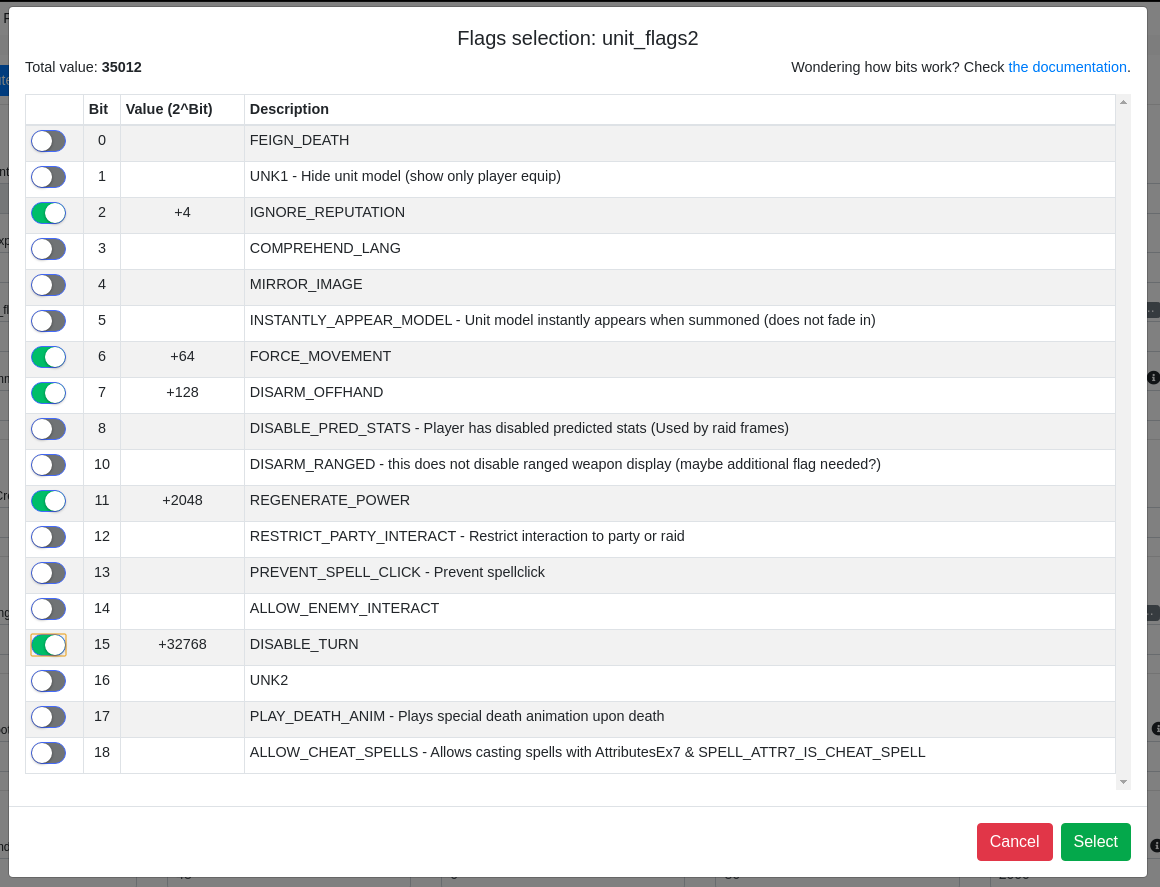Toggle on the PLAY_DEATH_ANIM flag

click(47, 717)
